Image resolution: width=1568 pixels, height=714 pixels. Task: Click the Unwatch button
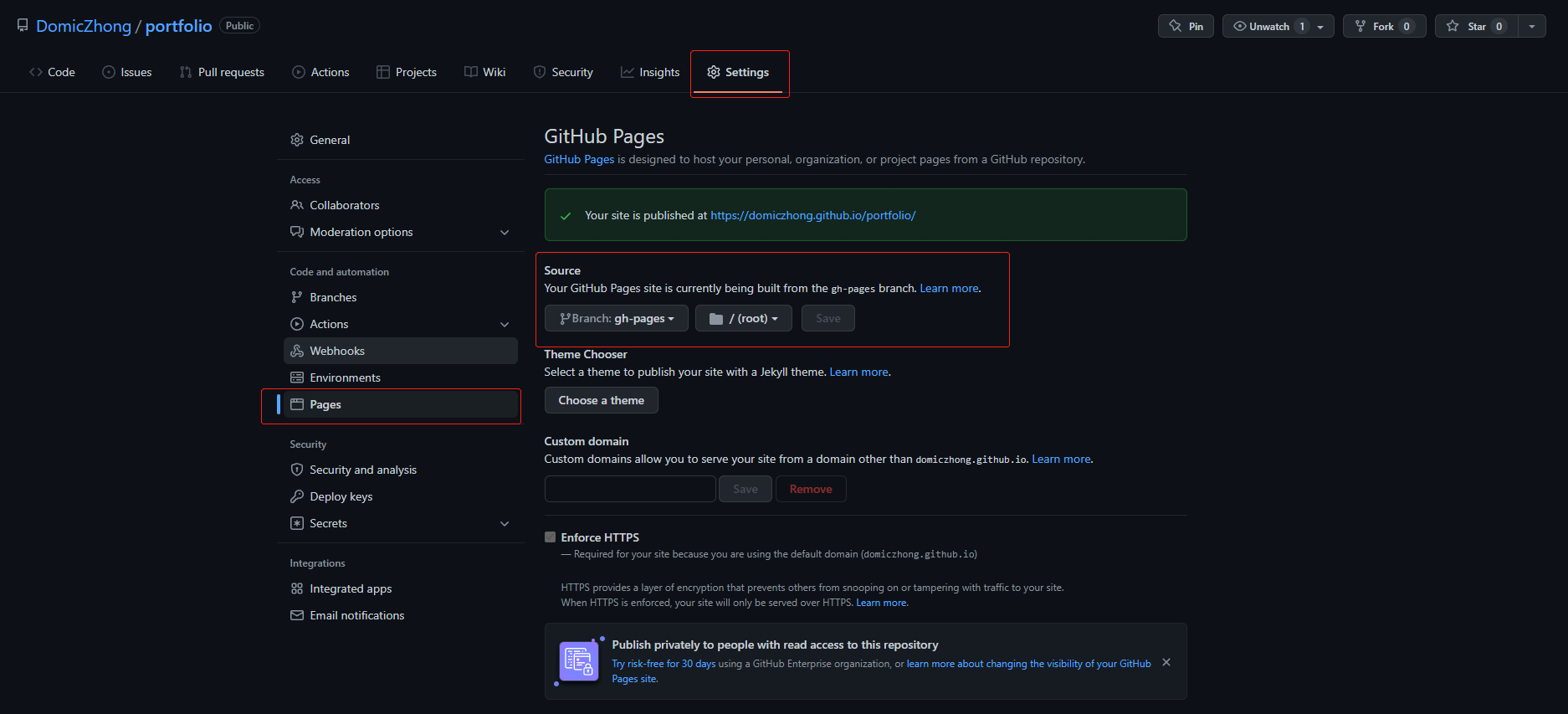tap(1268, 26)
